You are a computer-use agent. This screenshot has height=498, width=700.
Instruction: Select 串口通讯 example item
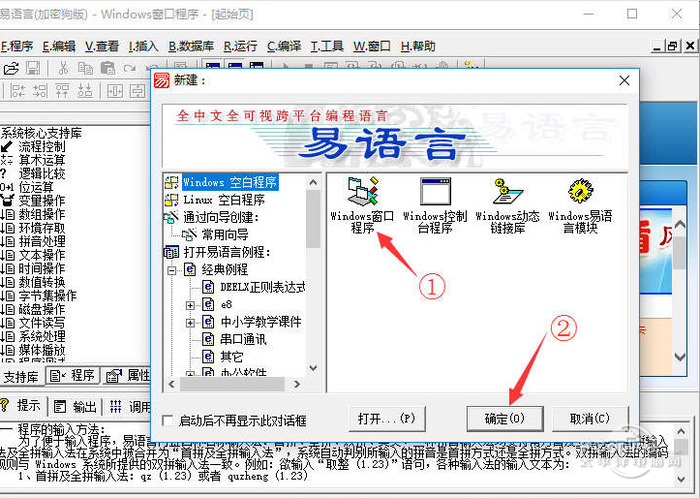[243, 340]
